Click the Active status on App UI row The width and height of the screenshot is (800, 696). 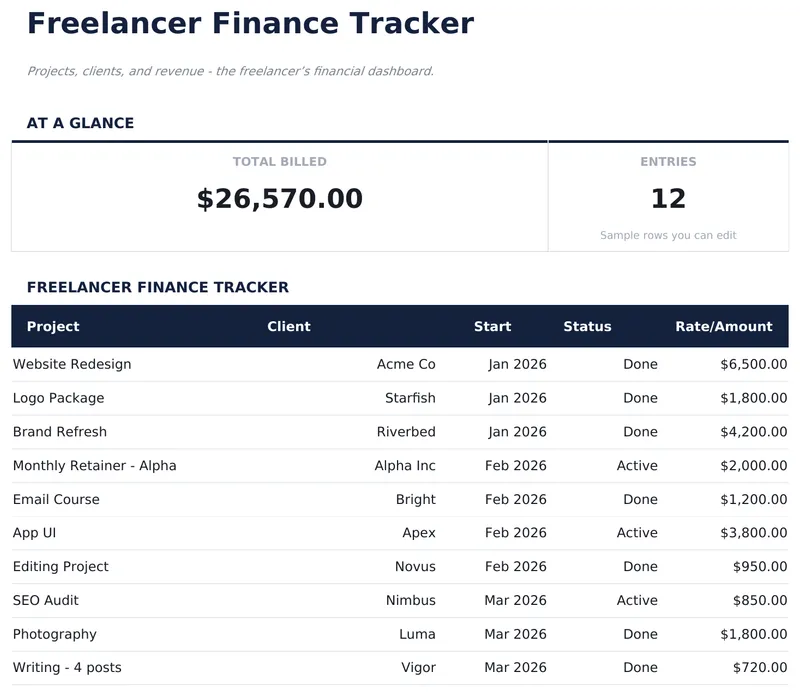point(637,533)
